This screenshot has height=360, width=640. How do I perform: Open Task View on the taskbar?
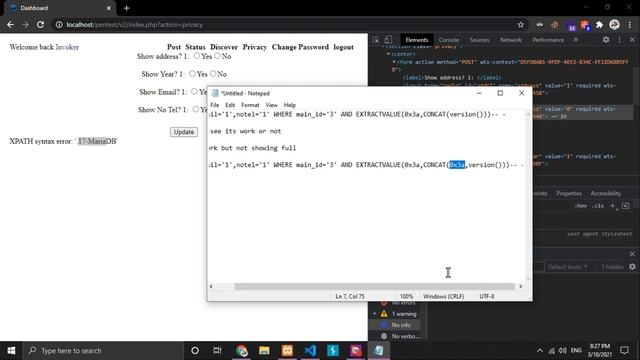(x=217, y=351)
